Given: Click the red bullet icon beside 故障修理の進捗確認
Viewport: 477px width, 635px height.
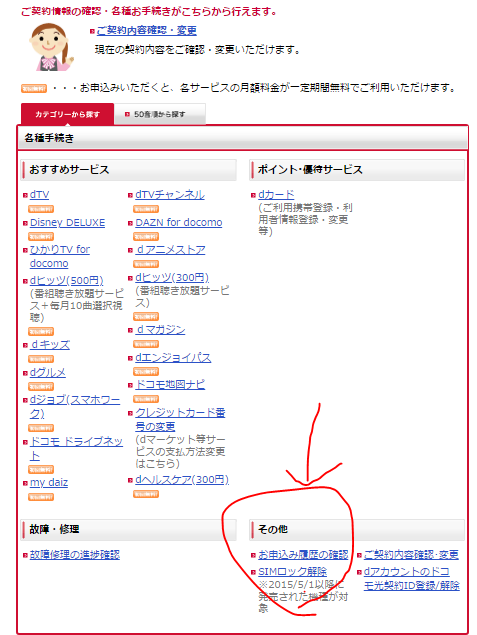Looking at the screenshot, I should [x=25, y=556].
